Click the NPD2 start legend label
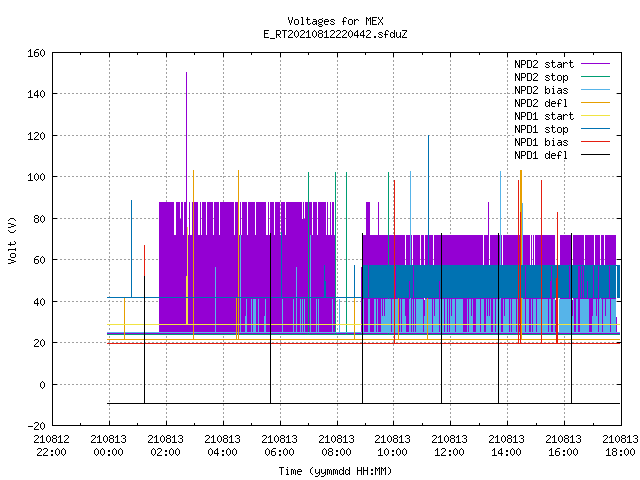The height and width of the screenshot is (480, 640). (544, 64)
